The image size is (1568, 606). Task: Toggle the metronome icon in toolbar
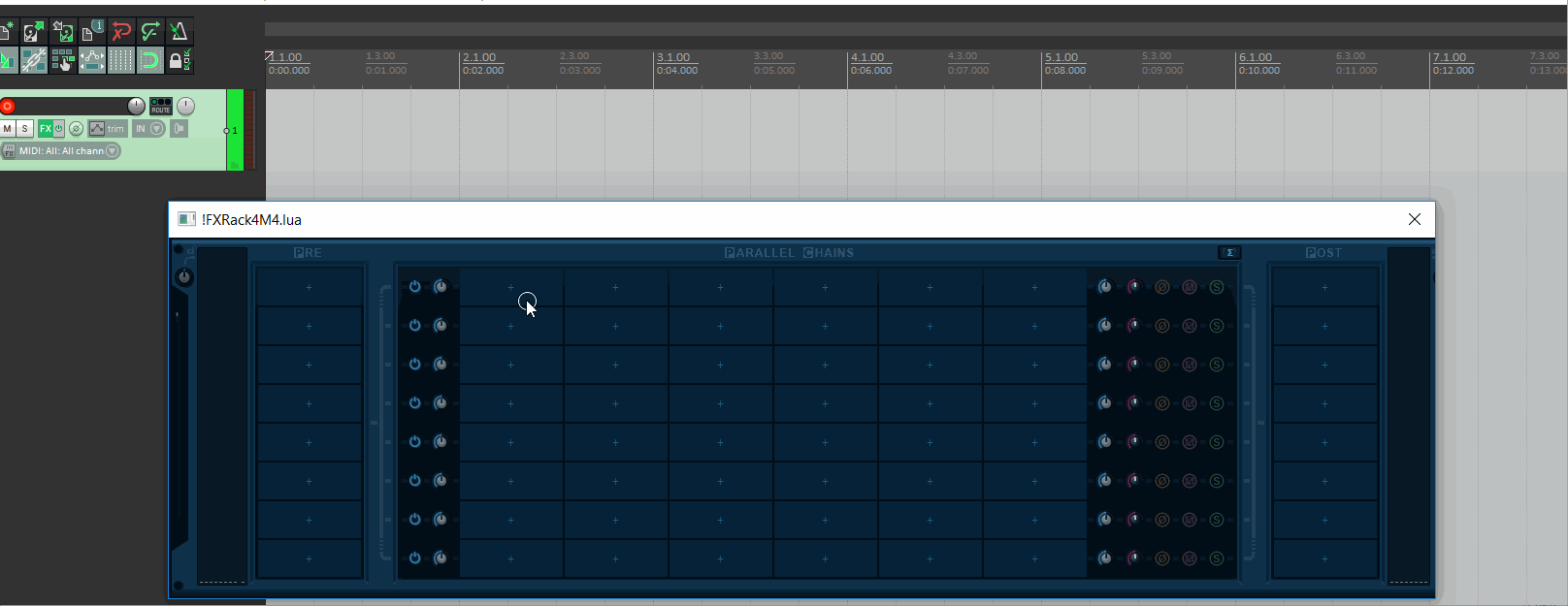point(179,32)
